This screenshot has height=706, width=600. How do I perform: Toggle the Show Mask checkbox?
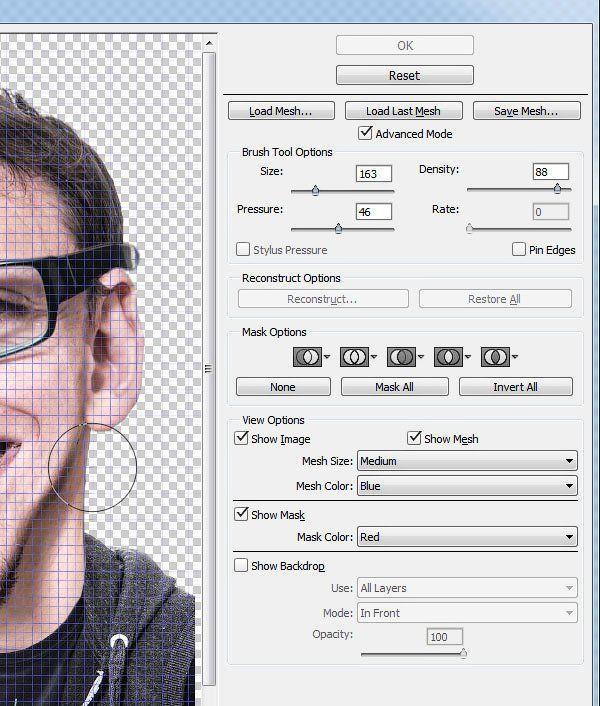click(x=241, y=514)
